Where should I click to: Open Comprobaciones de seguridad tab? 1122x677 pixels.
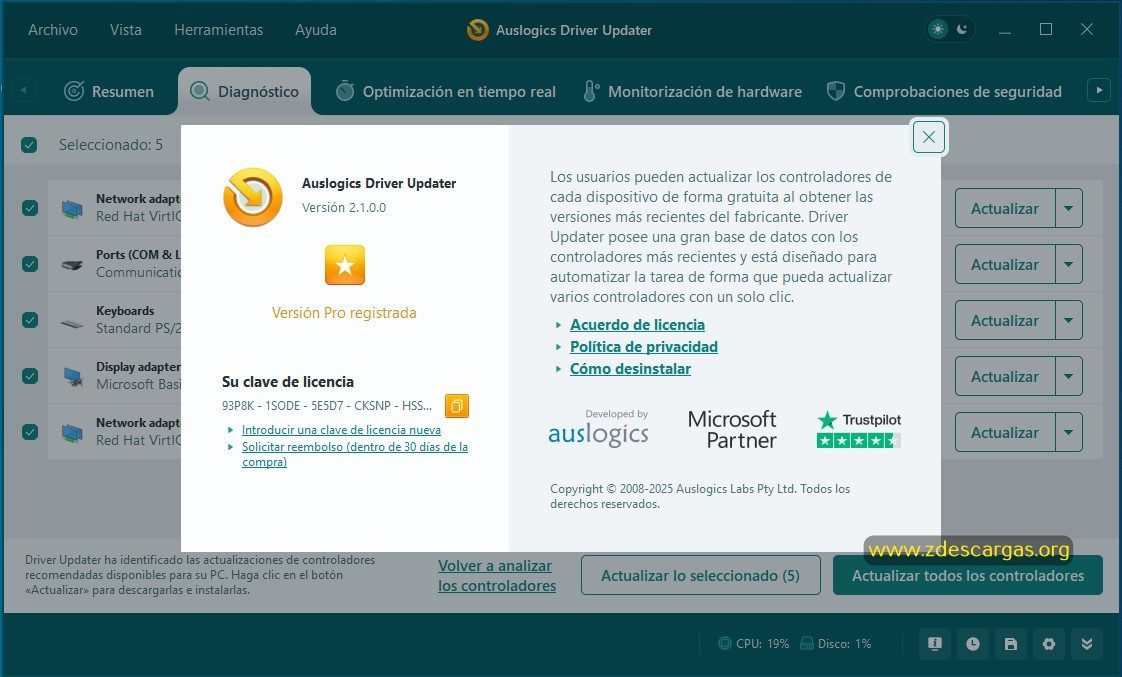pyautogui.click(x=944, y=92)
